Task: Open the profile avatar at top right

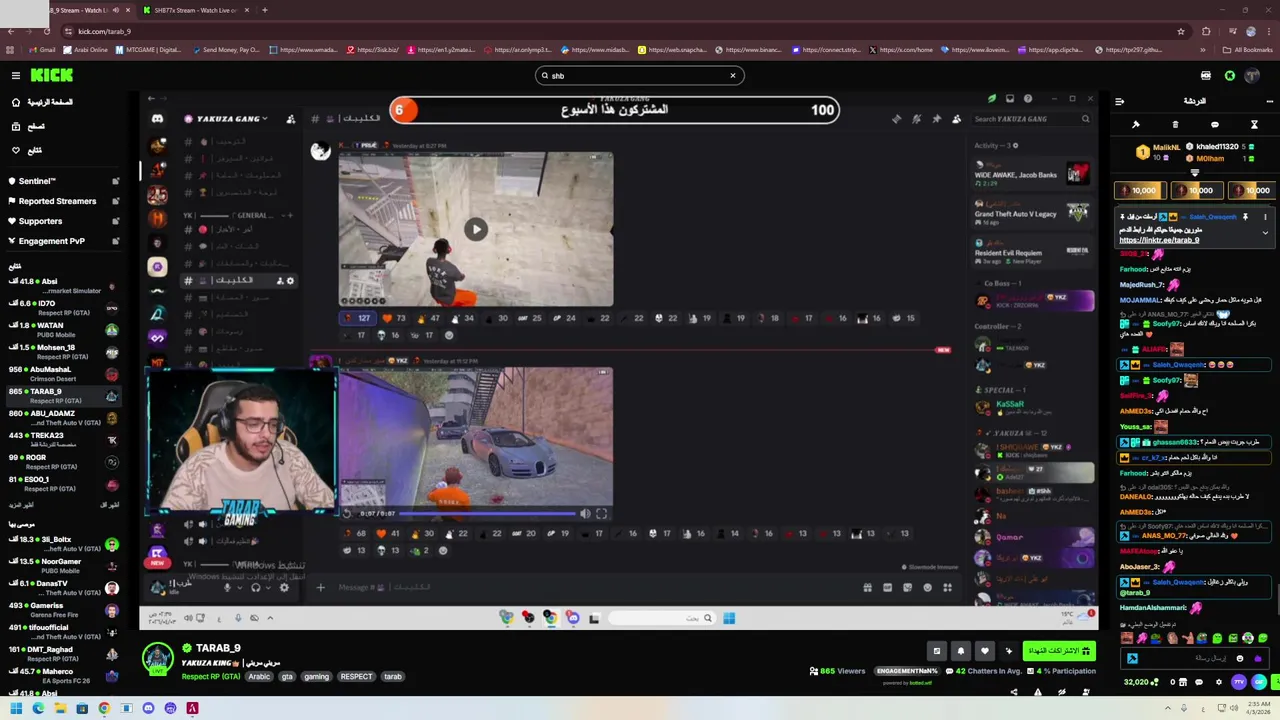Action: pos(1251,75)
